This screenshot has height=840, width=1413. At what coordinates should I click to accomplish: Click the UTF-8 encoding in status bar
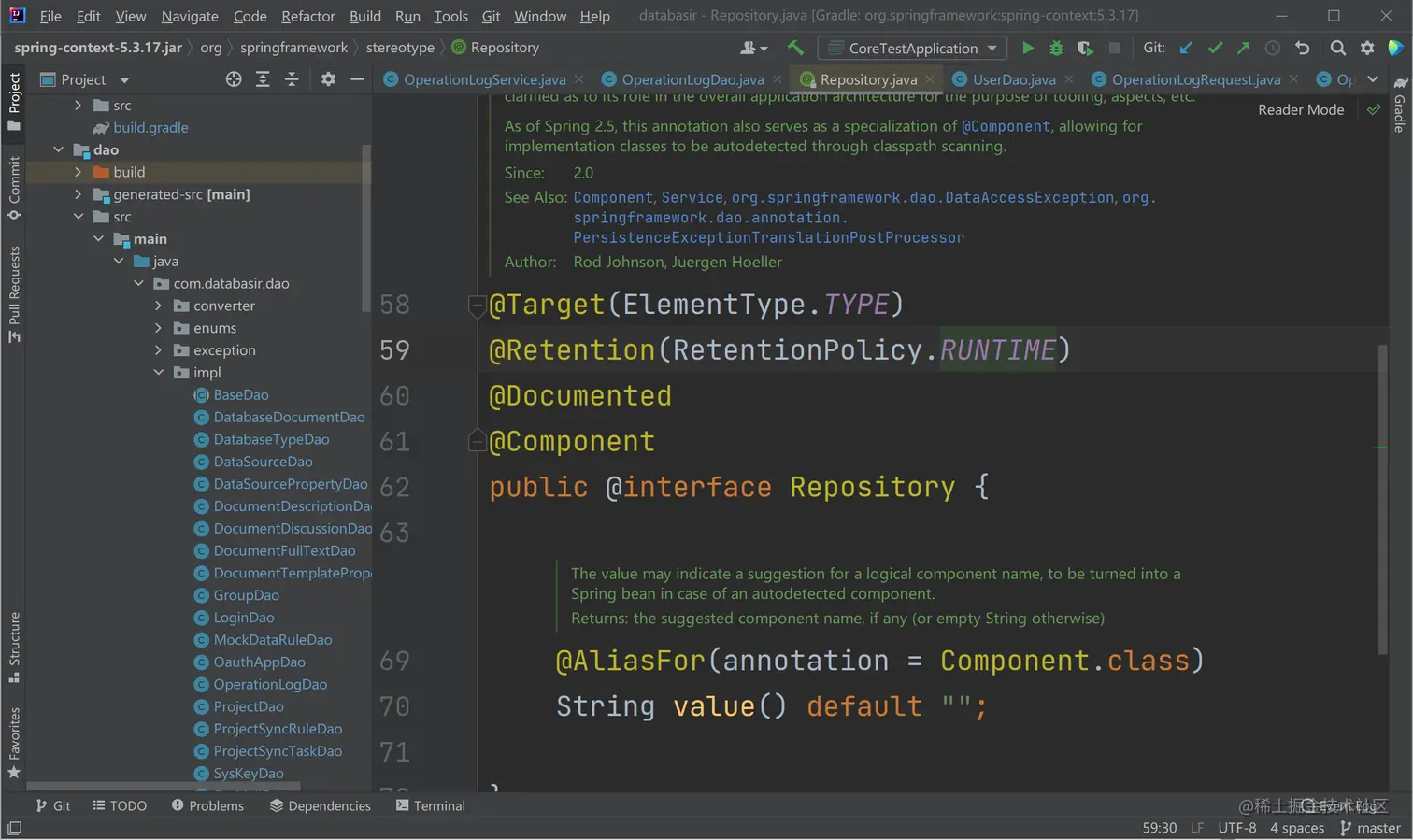1236,828
